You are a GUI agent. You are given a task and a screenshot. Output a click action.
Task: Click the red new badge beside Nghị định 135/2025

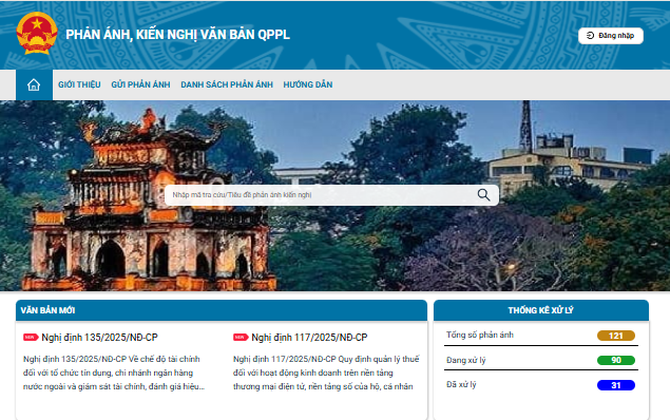tap(30, 338)
